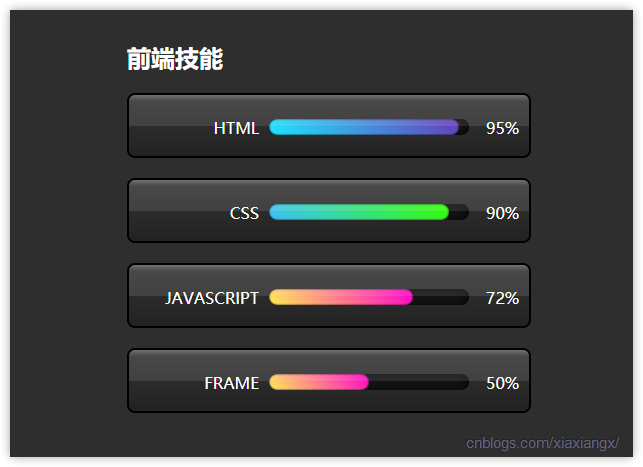Image resolution: width=643 pixels, height=467 pixels.
Task: Click the unfilled end of CSS bar
Action: point(459,212)
